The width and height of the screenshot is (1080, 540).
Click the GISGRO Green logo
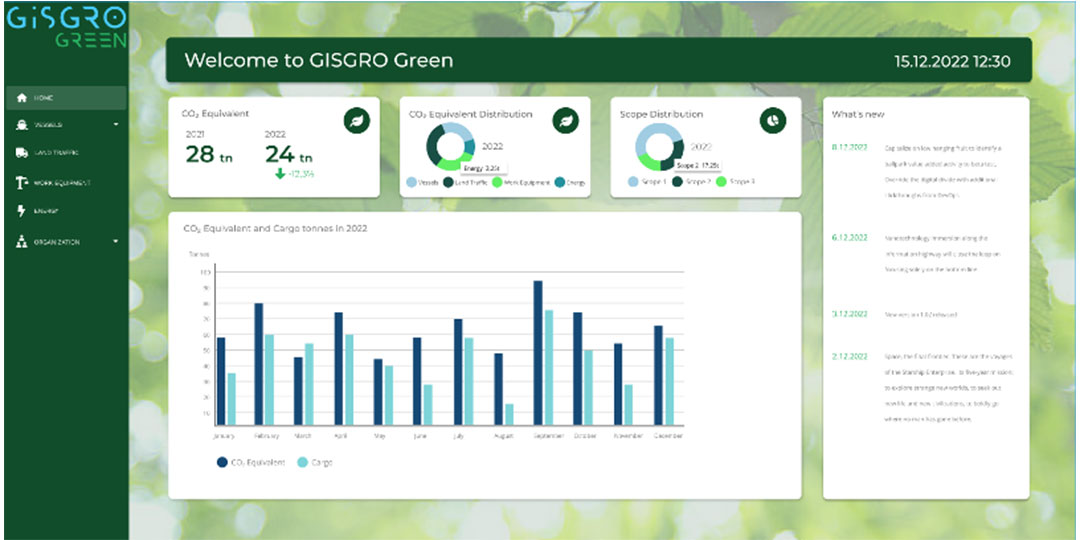point(66,28)
